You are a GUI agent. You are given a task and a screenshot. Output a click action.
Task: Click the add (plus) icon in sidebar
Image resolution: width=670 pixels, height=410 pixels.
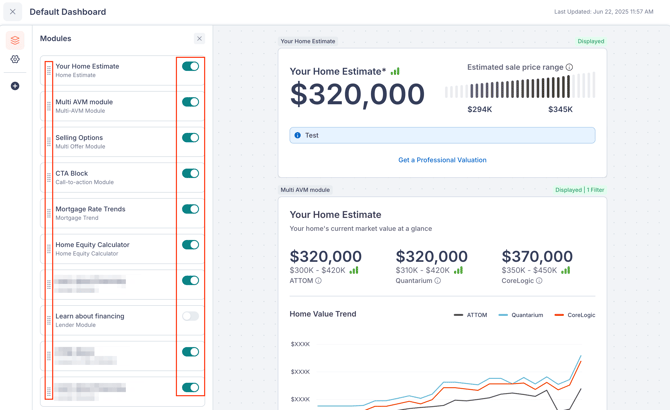(x=15, y=86)
